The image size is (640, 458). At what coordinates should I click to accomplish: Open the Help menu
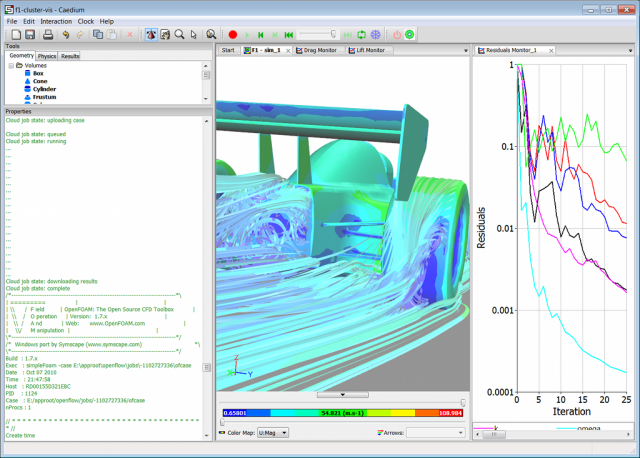pyautogui.click(x=107, y=21)
